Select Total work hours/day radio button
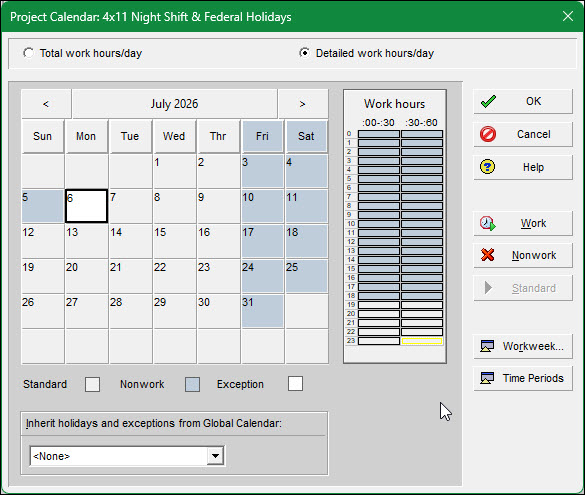This screenshot has width=585, height=495. (x=28, y=53)
